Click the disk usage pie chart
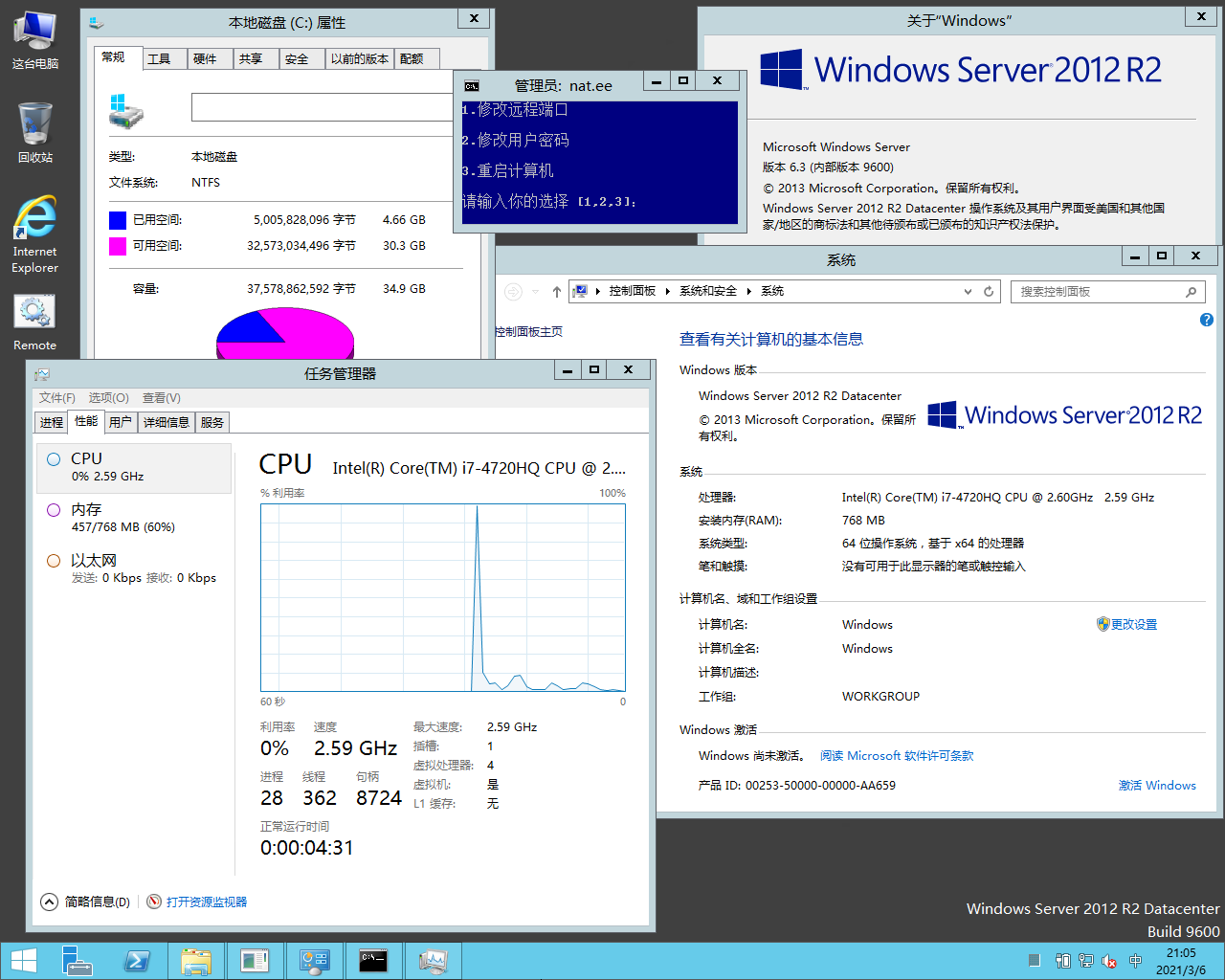 click(x=285, y=333)
